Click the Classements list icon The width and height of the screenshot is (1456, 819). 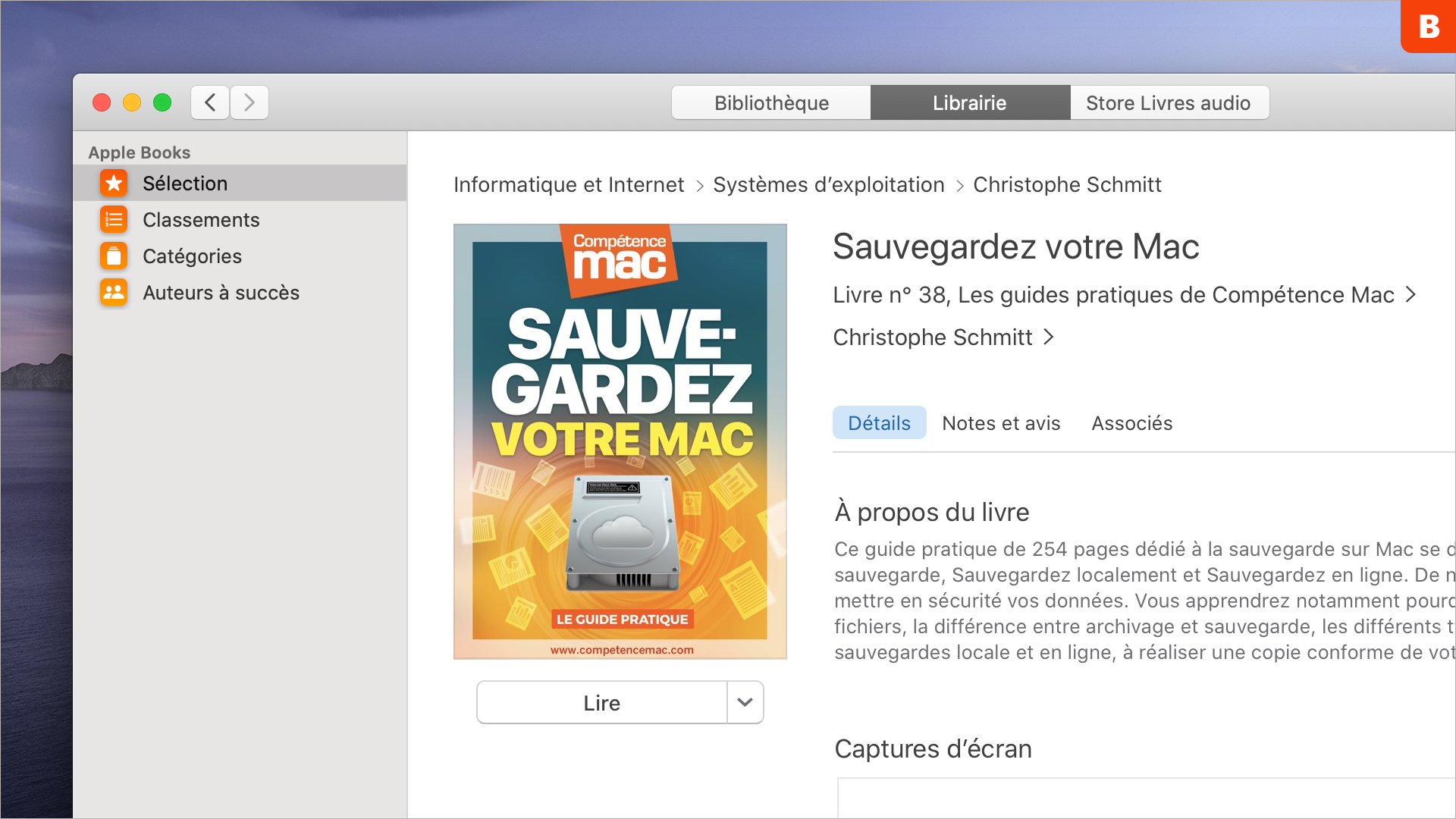click(x=114, y=220)
